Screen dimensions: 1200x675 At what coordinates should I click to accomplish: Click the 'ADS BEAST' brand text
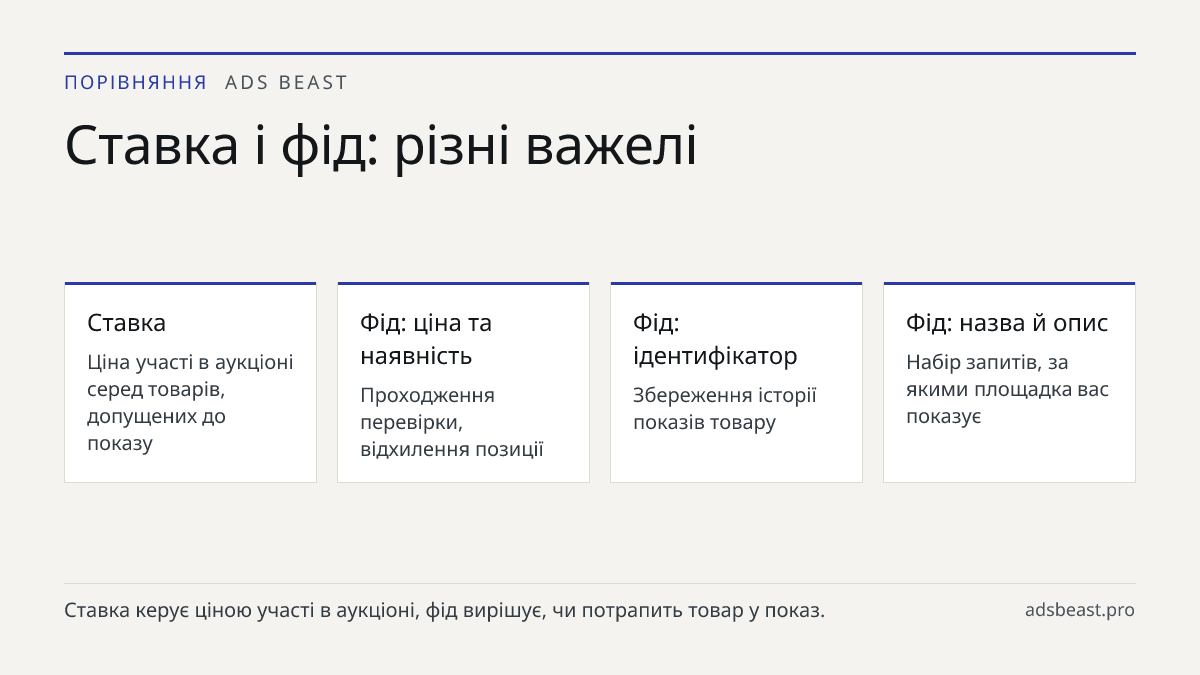click(x=286, y=83)
